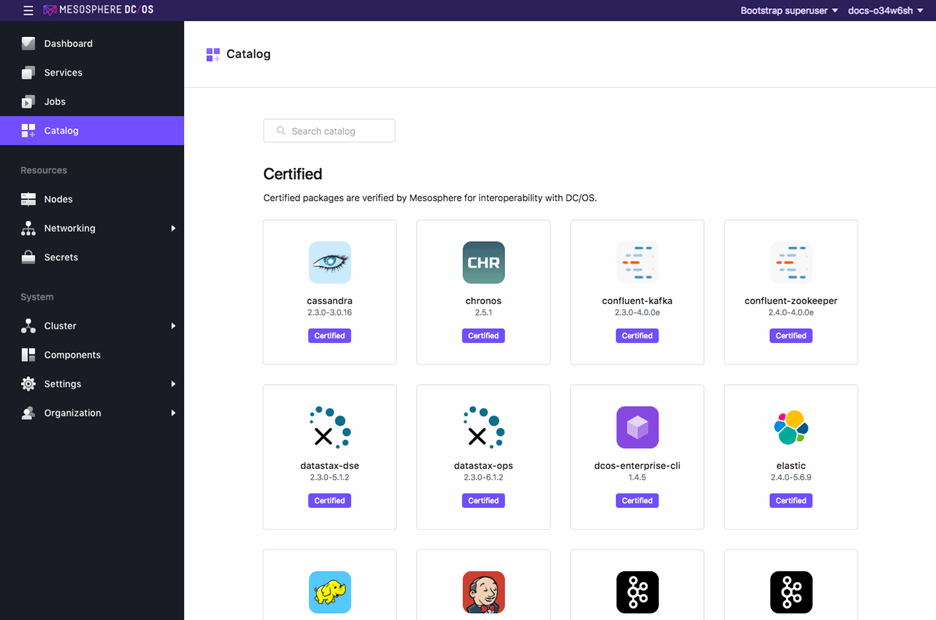
Task: Open the yellow elephant Hadoop icon tile
Action: pos(329,592)
